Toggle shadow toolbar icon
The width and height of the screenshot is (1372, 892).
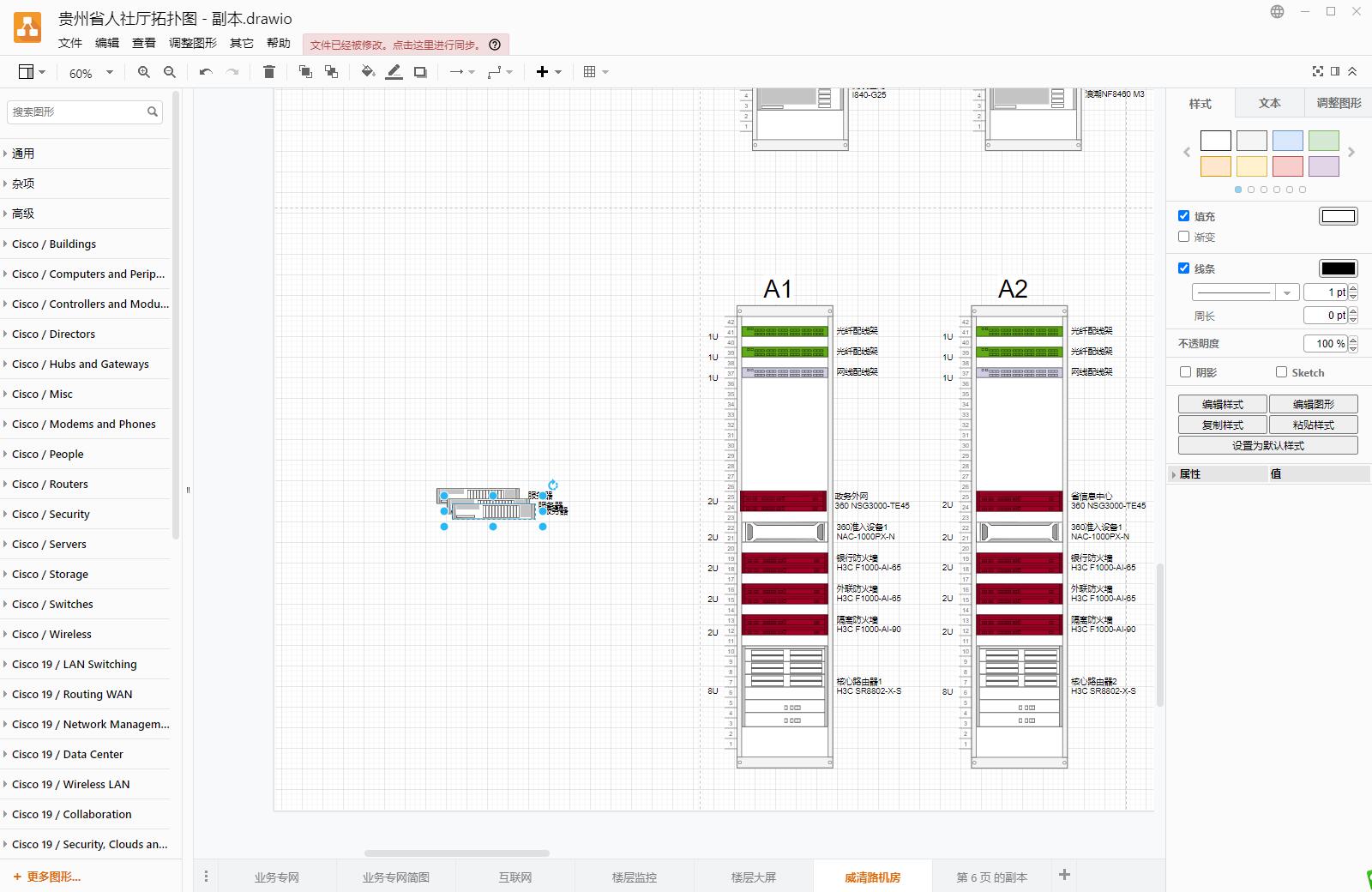[420, 72]
